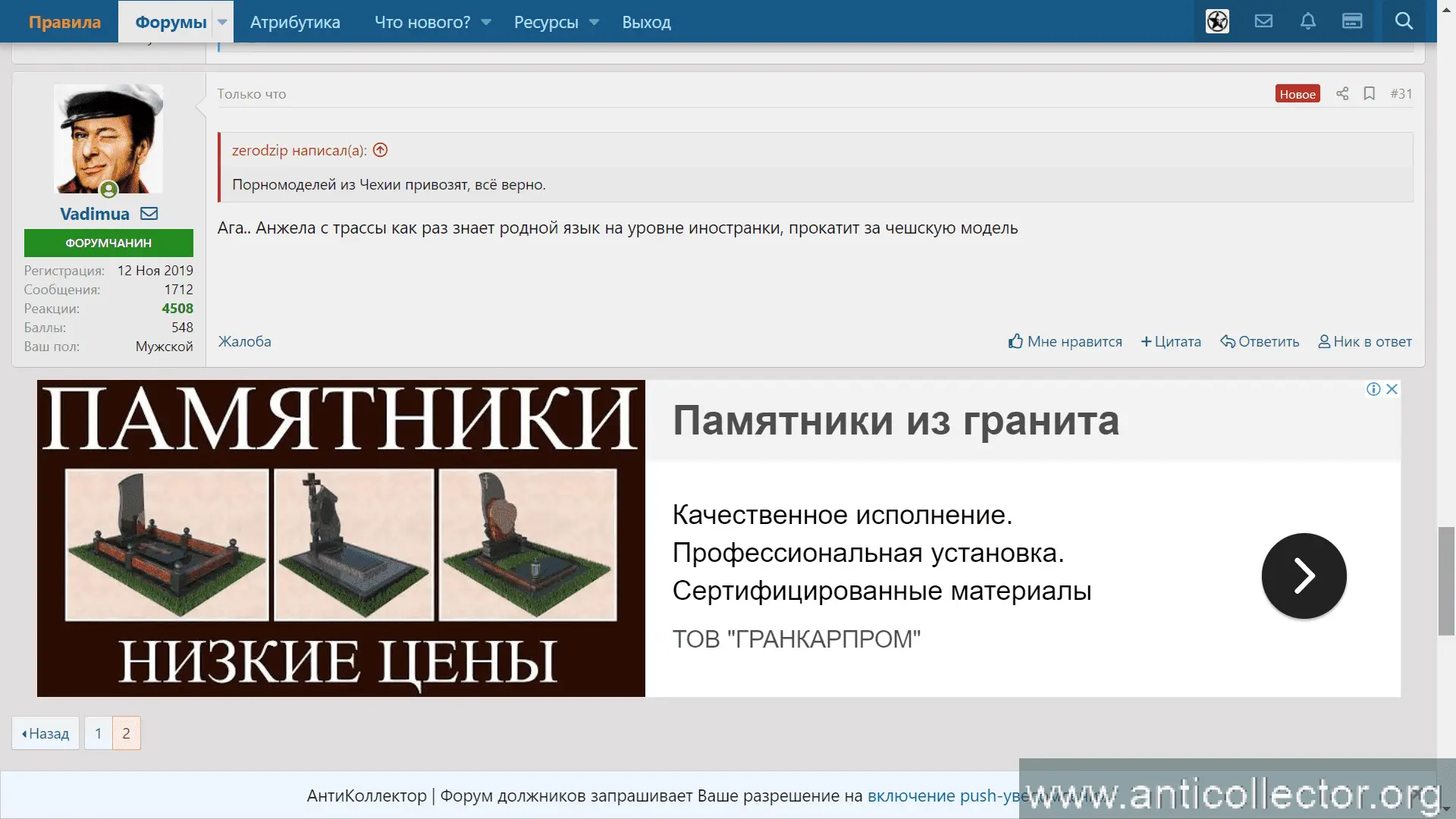This screenshot has height=819, width=1456.
Task: Expand the Форумы dropdown arrow
Action: point(222,22)
